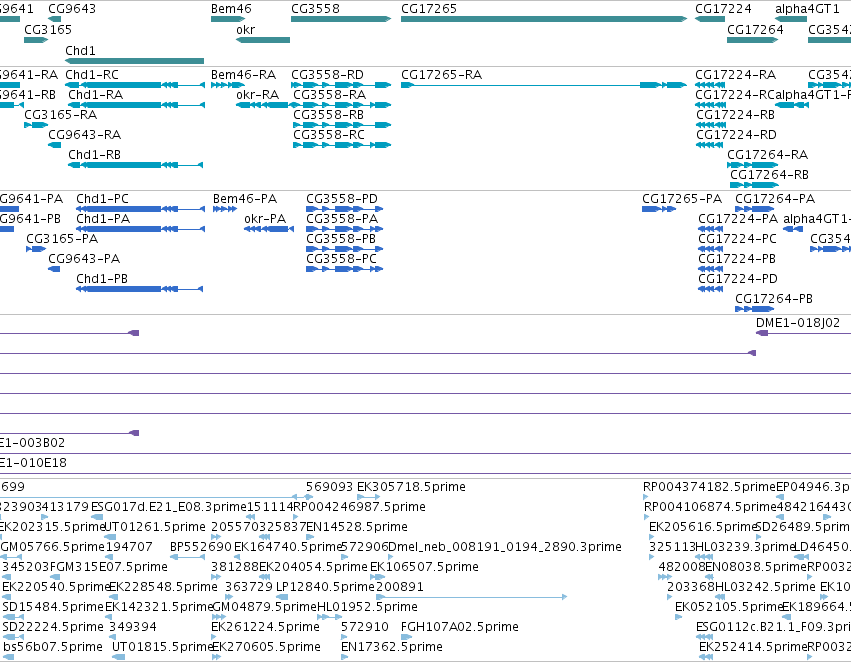Open the CG9643 gene label
851x662 pixels.
tap(72, 9)
